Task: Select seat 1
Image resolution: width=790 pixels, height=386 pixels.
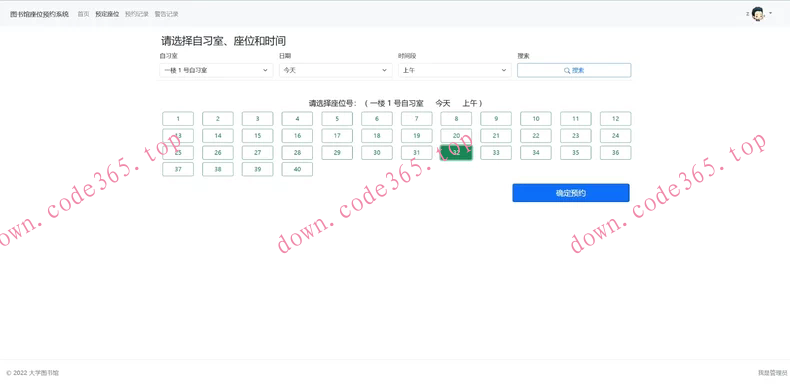Action: click(x=178, y=119)
